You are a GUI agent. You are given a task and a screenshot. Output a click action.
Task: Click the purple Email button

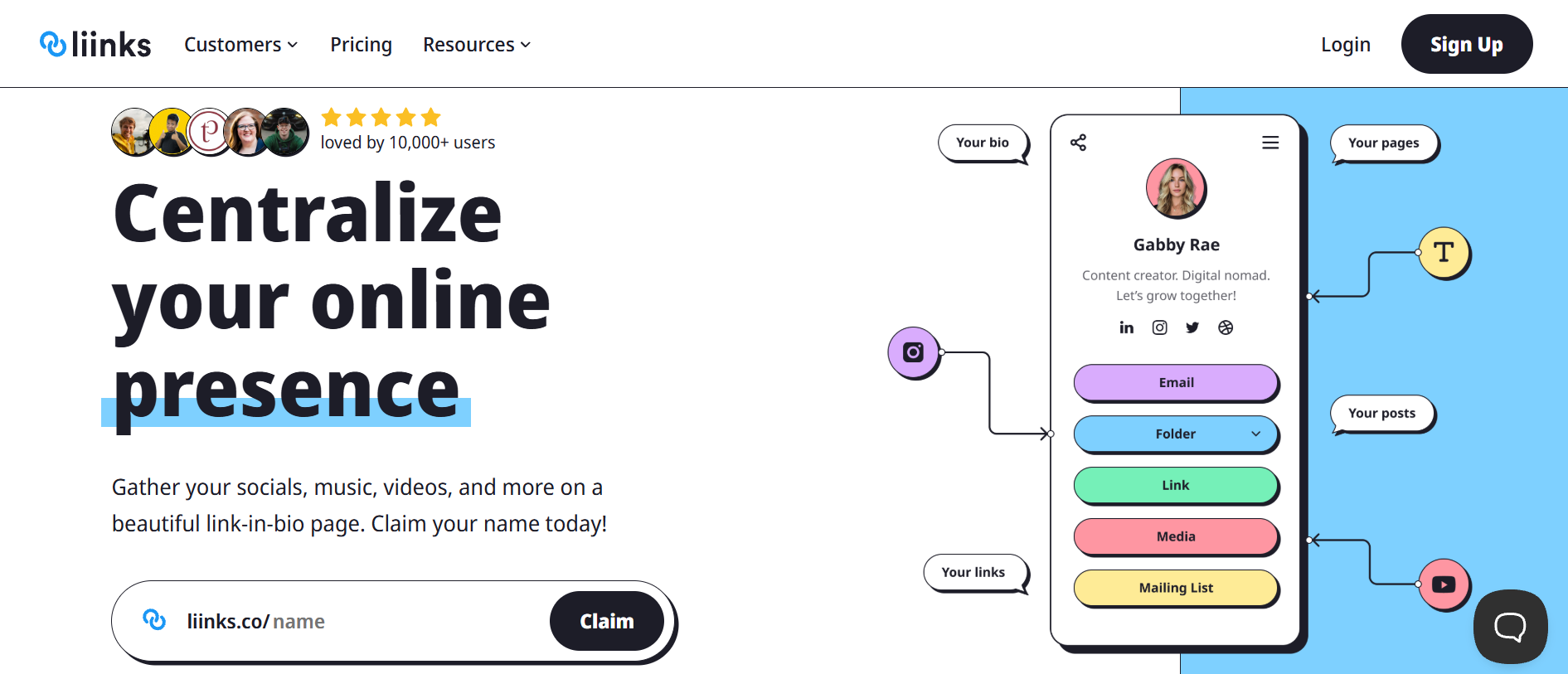1176,382
